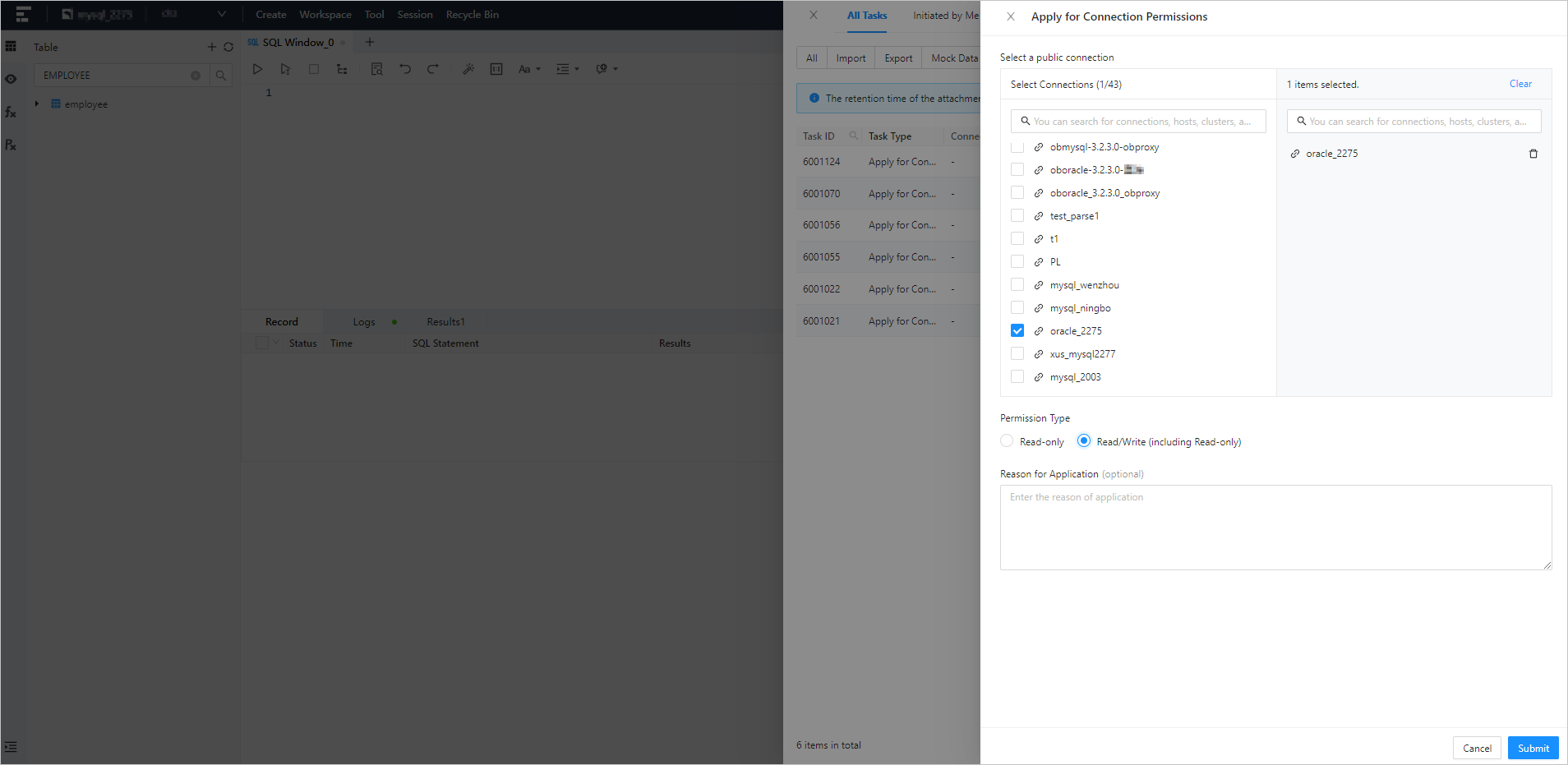Select the Stop execution icon

pyautogui.click(x=313, y=69)
